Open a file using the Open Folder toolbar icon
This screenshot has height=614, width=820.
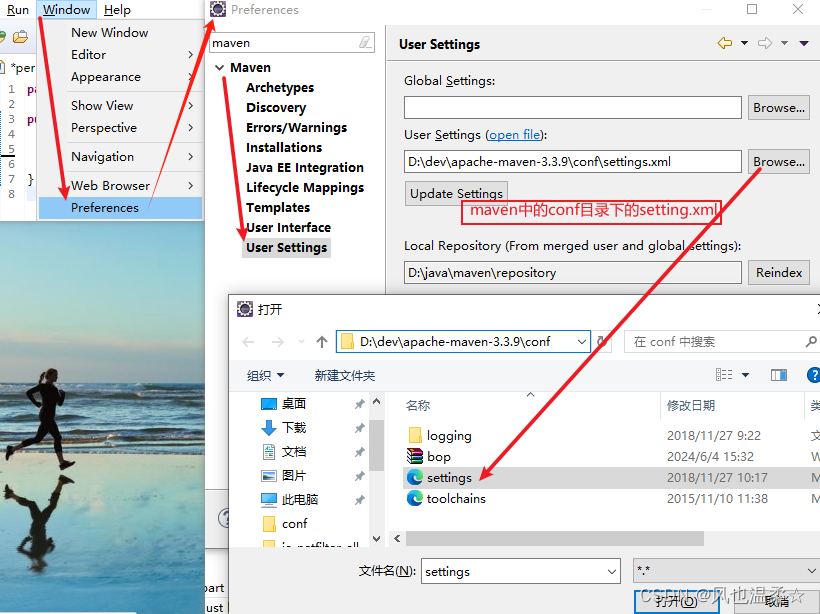(19, 36)
